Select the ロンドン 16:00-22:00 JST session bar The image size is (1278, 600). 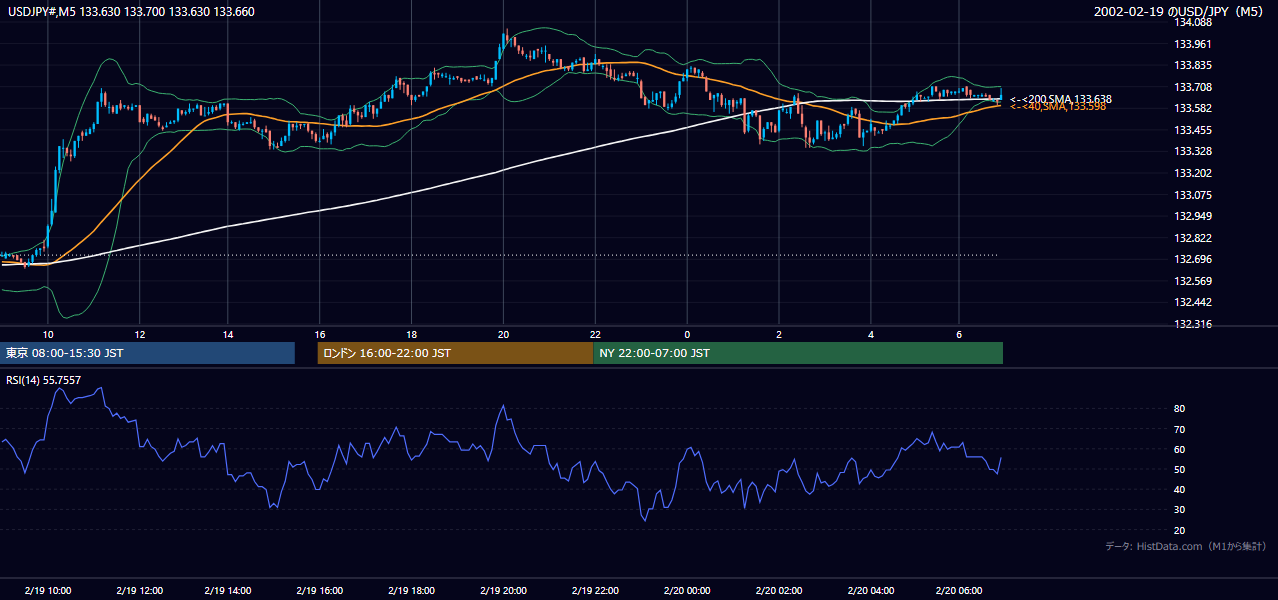pos(455,353)
